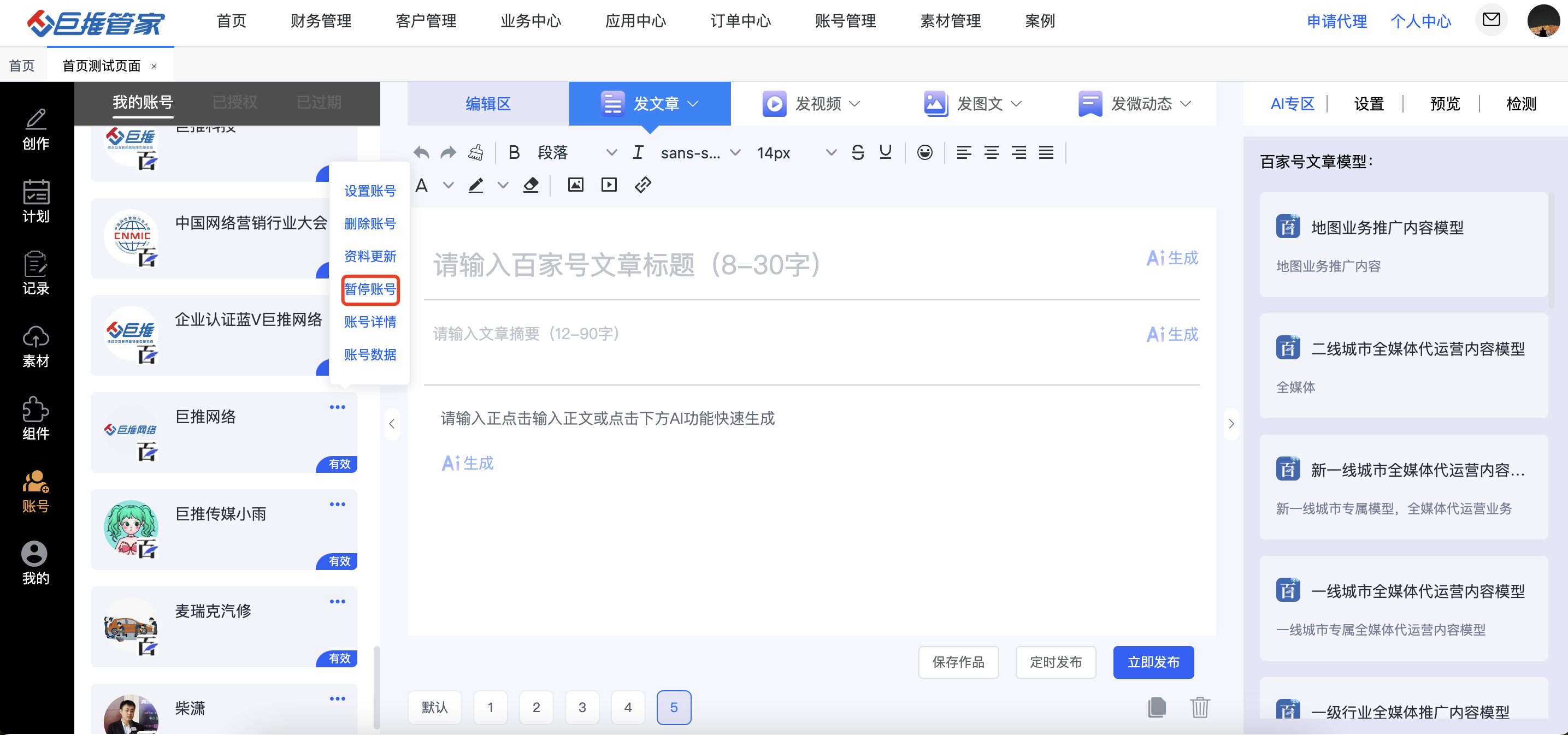Select the 地图业务推广内容模型 card
Screen dimensions: 1568x735
click(1404, 245)
